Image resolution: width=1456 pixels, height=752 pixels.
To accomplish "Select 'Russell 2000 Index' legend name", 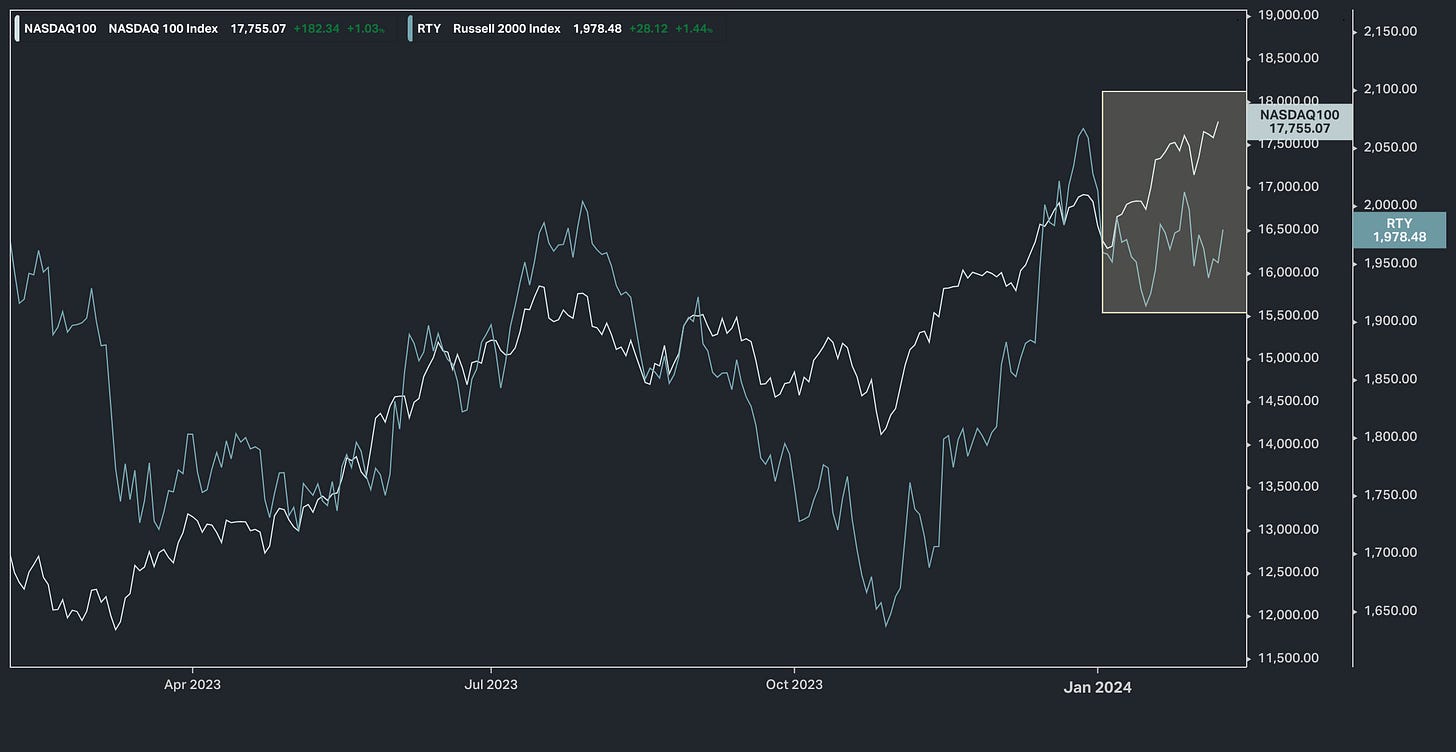I will (507, 29).
